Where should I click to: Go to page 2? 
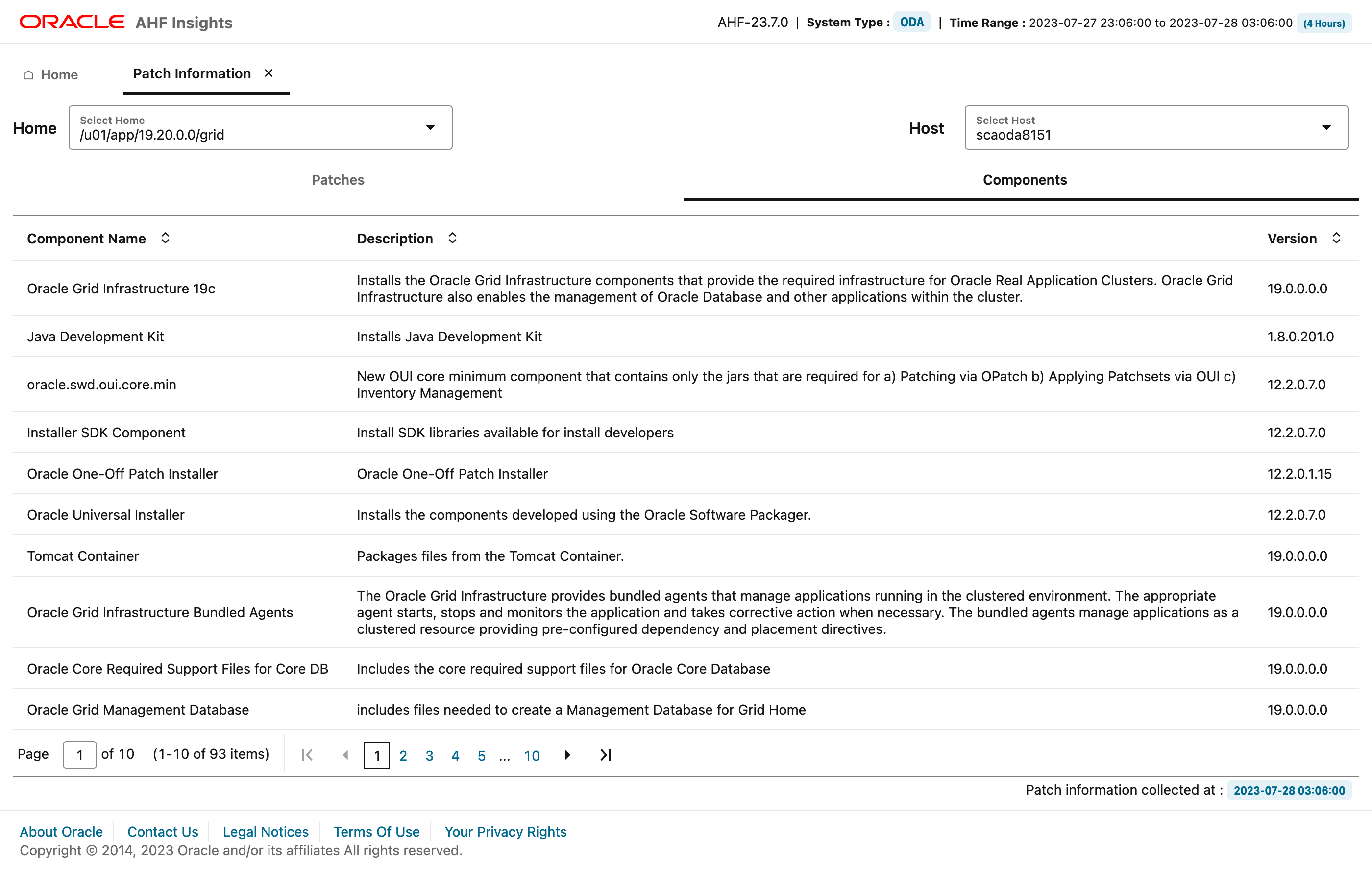(x=403, y=756)
